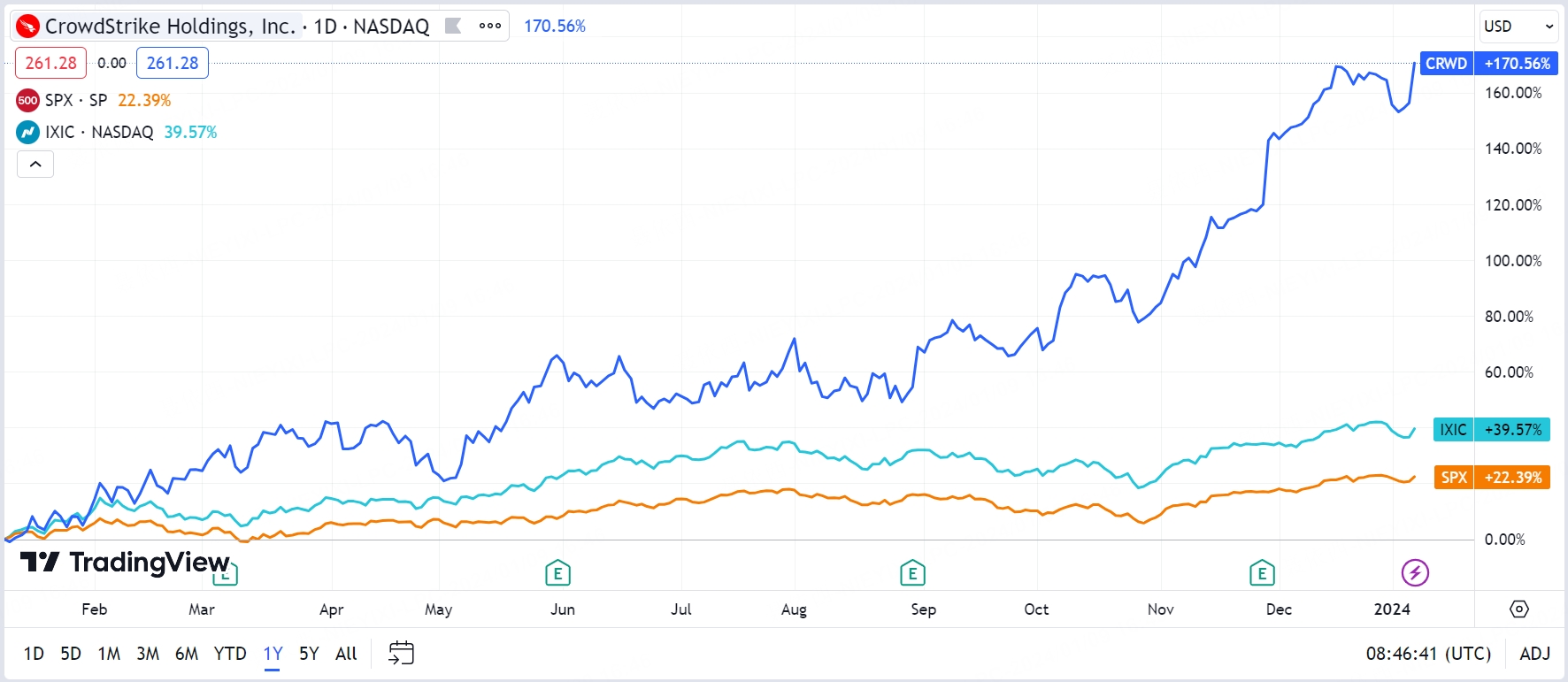Click the purple lightning event marker
The width and height of the screenshot is (1568, 682).
(x=1415, y=573)
